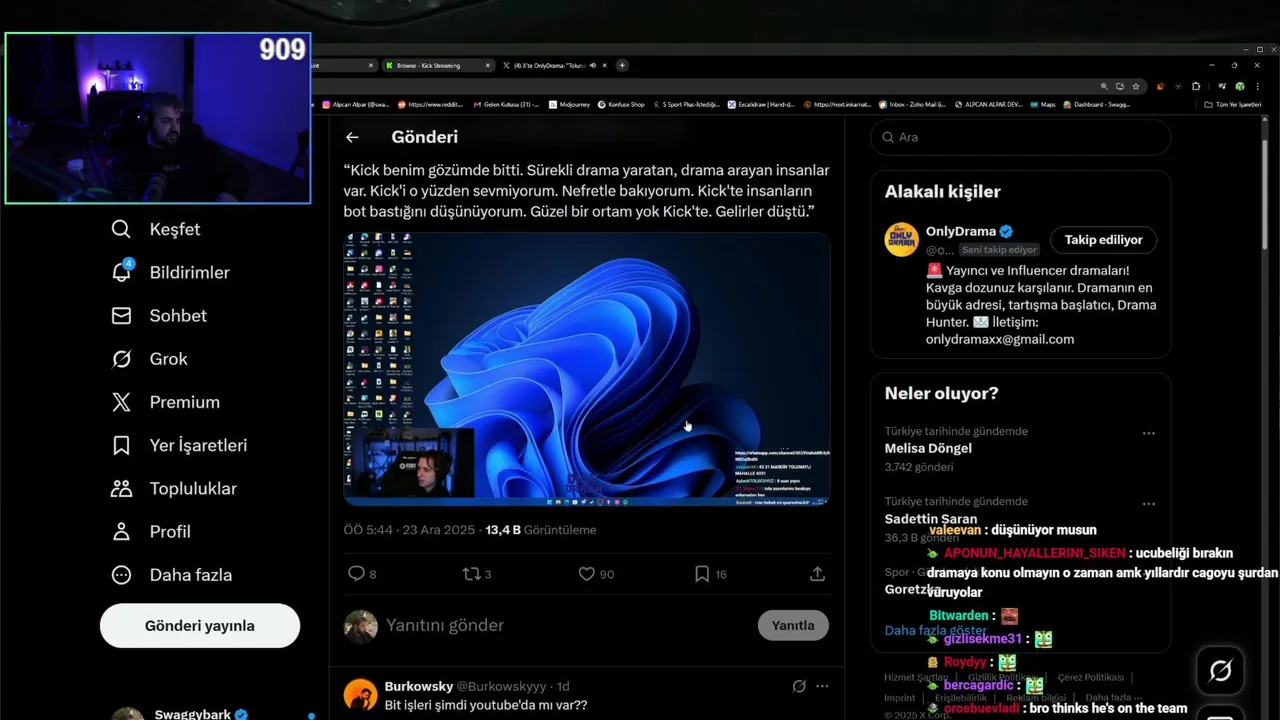
Task: Open Profil page
Action: tap(150, 531)
